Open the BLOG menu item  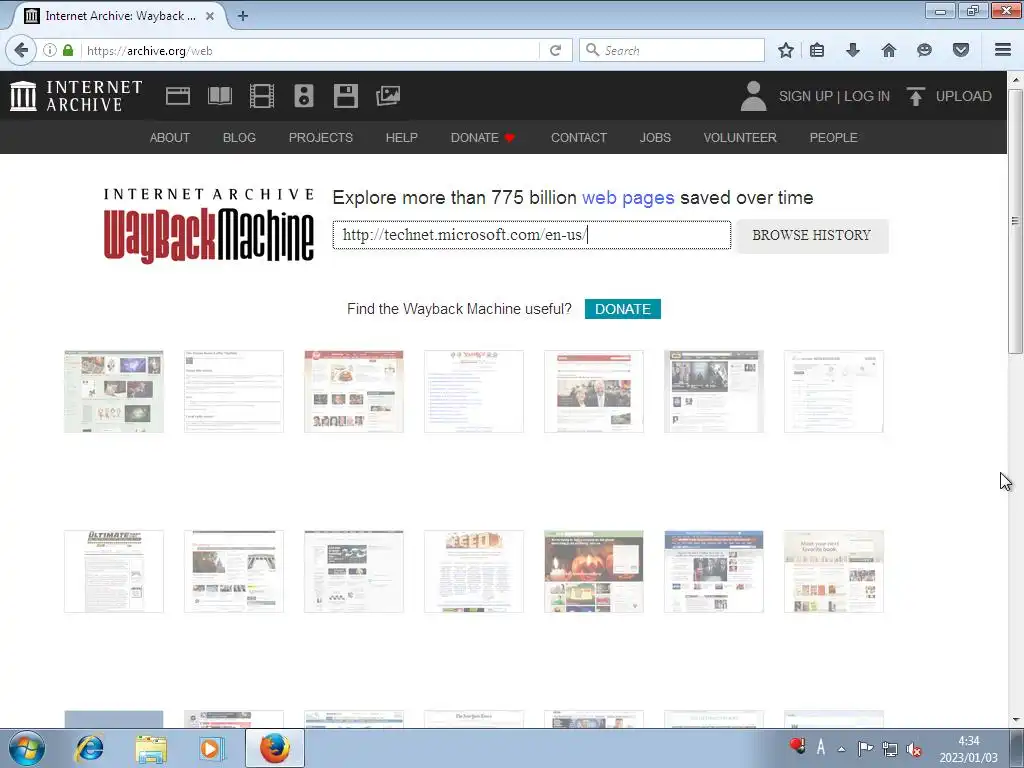click(239, 138)
